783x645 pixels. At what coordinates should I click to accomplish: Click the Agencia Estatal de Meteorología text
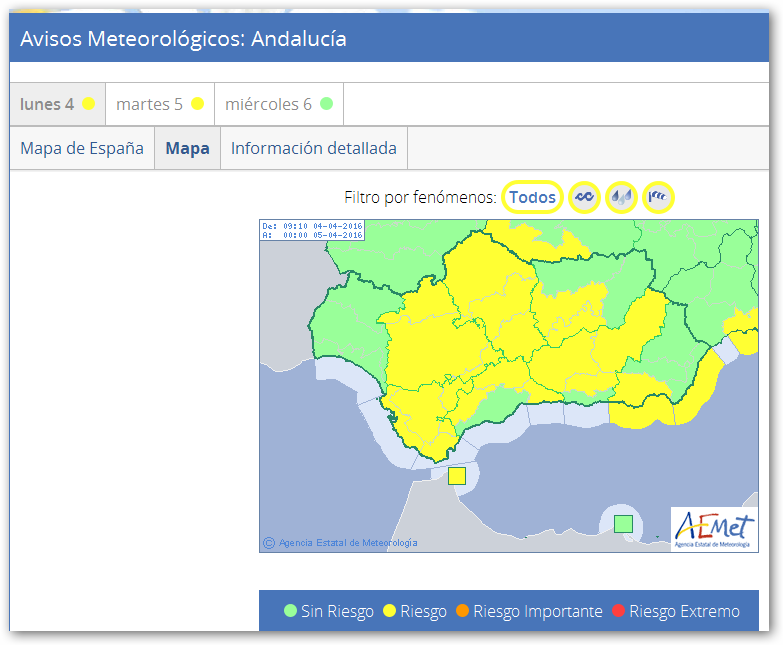(347, 543)
